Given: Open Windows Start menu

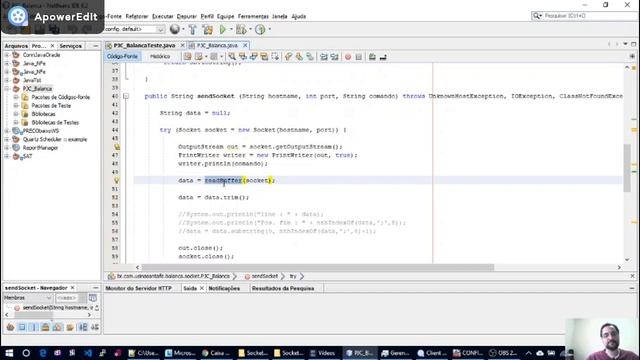Looking at the screenshot, I should pos(9,353).
